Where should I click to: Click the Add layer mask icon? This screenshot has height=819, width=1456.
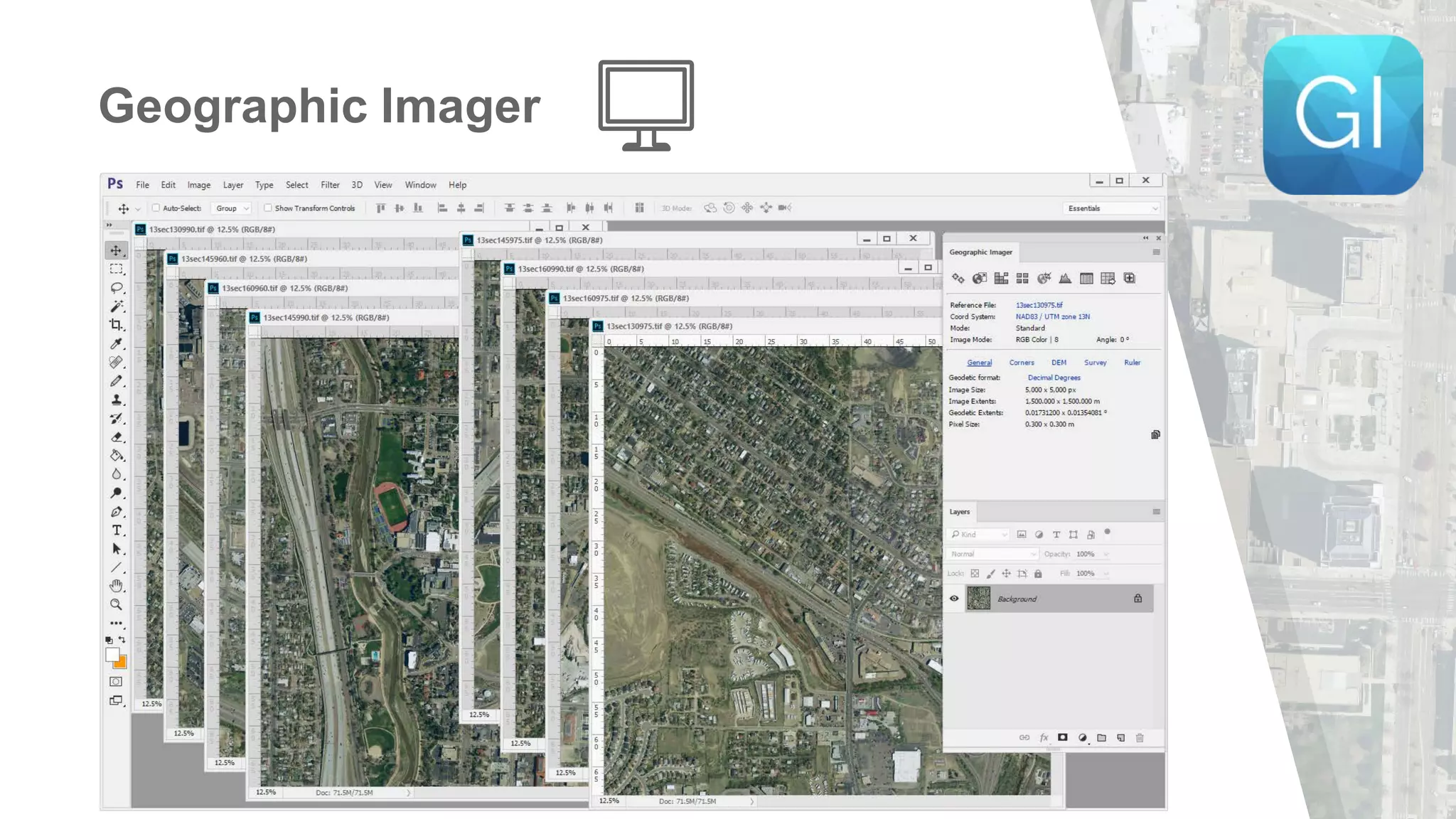tap(1063, 738)
